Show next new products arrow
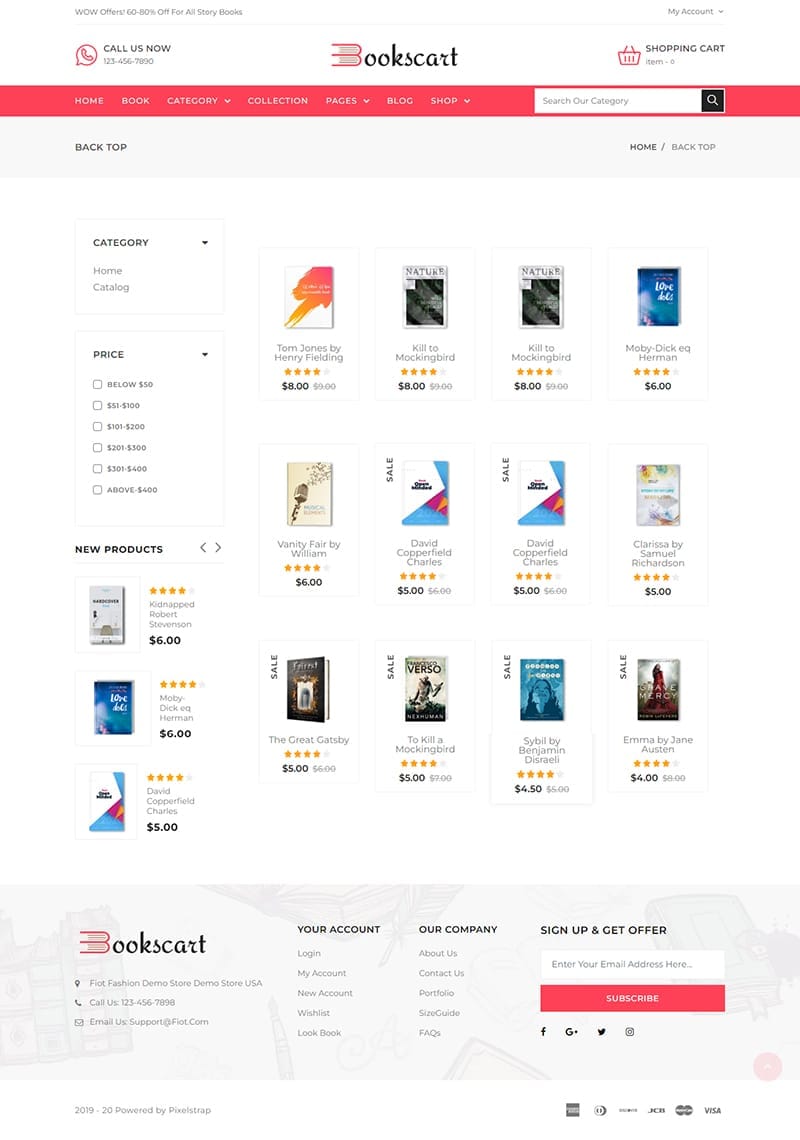 click(217, 547)
